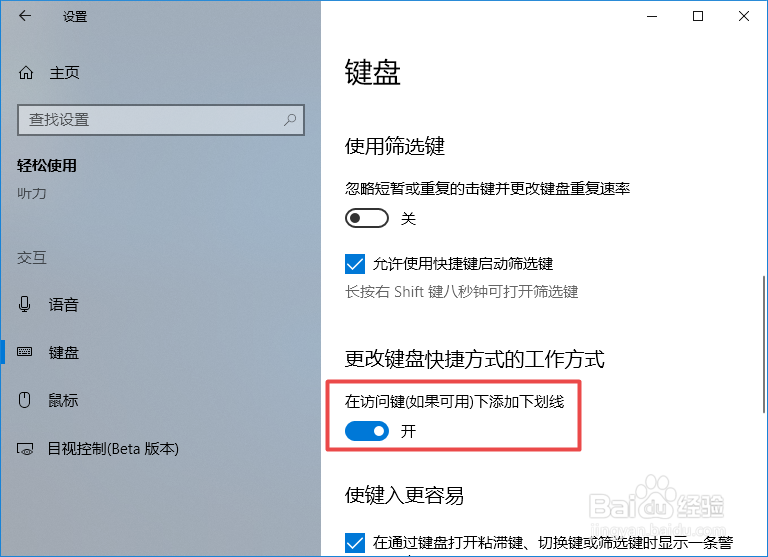
Task: Select the 鼠标 mouse icon
Action: (24, 400)
